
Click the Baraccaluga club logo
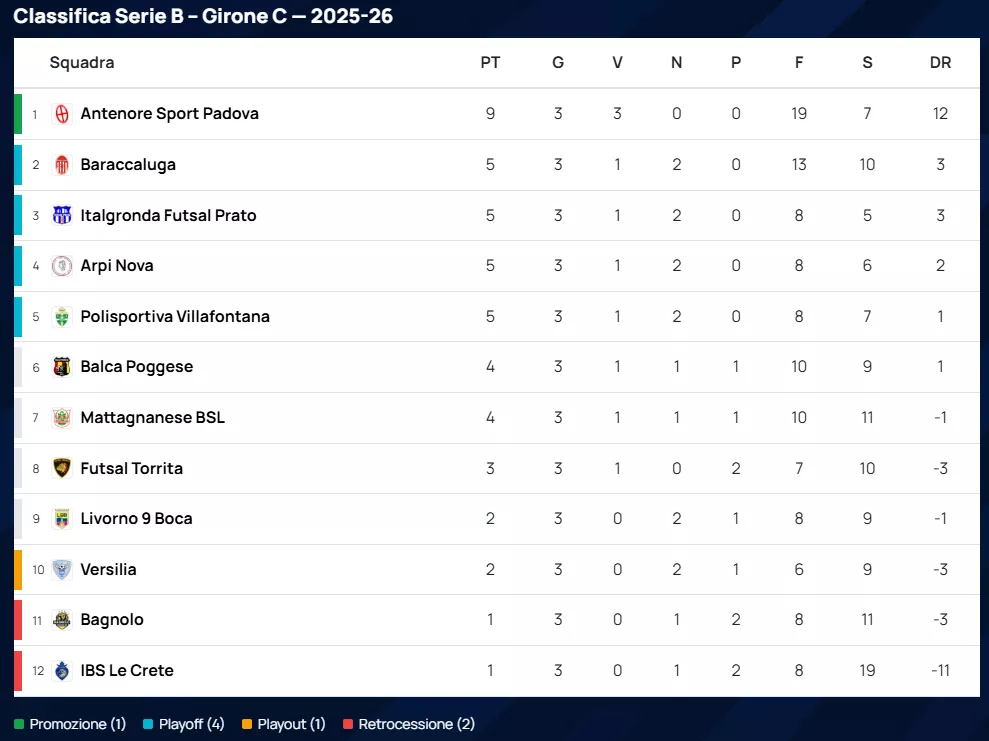pyautogui.click(x=62, y=165)
